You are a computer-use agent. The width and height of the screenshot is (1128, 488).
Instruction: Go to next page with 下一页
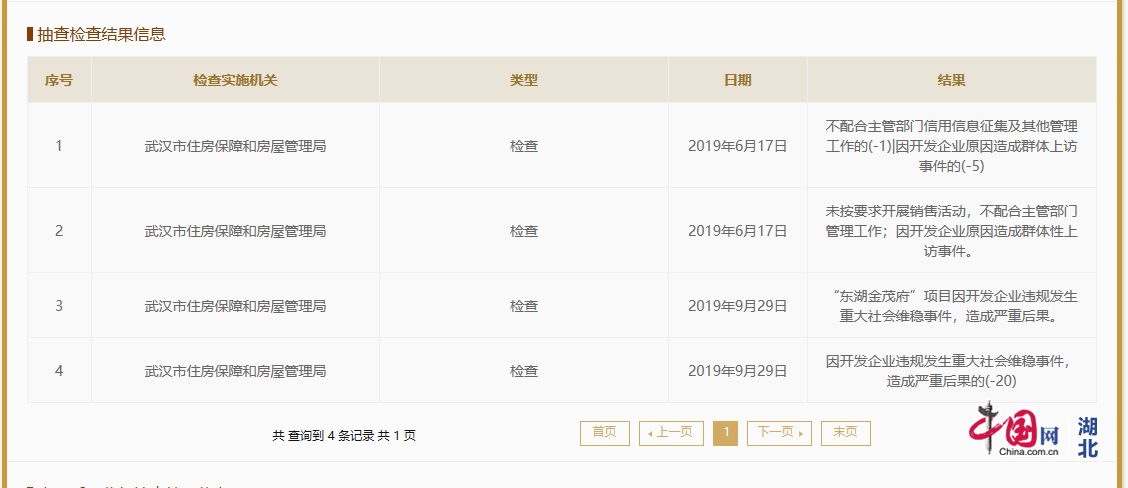[x=779, y=433]
